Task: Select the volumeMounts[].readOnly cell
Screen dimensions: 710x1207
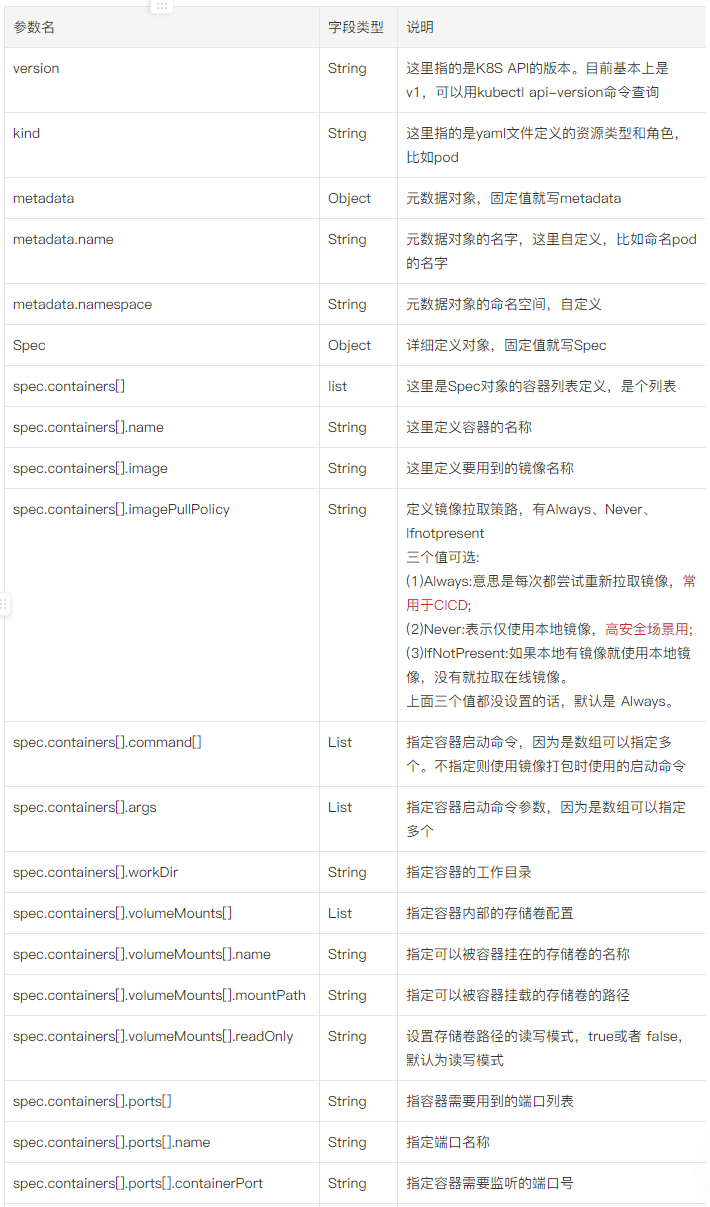Action: 162,1048
